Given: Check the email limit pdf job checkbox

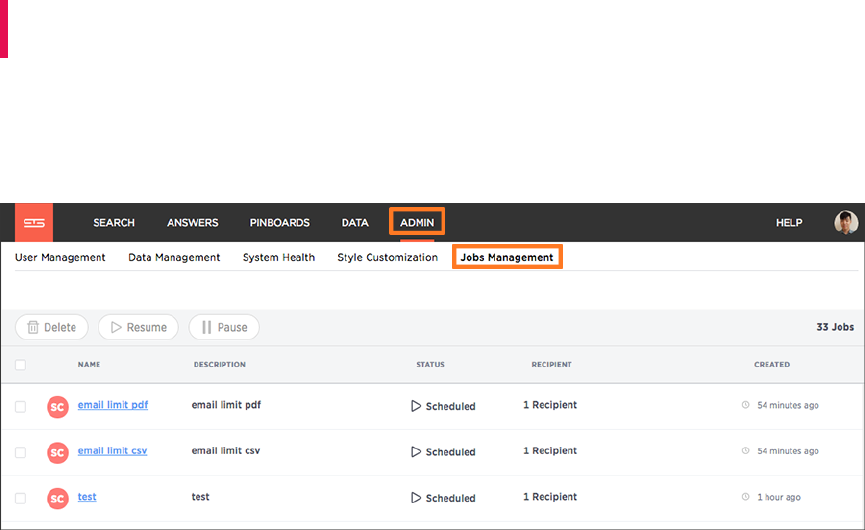Looking at the screenshot, I should point(20,406).
